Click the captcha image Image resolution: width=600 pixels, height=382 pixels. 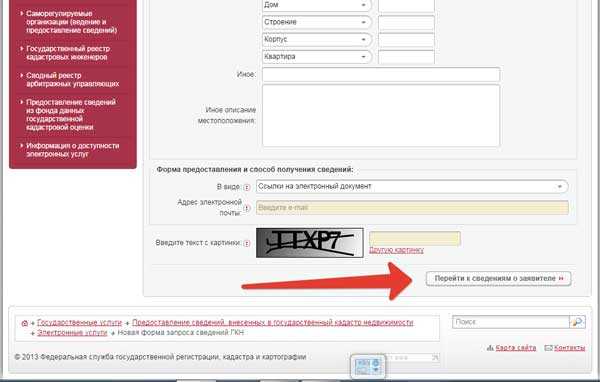(x=310, y=243)
